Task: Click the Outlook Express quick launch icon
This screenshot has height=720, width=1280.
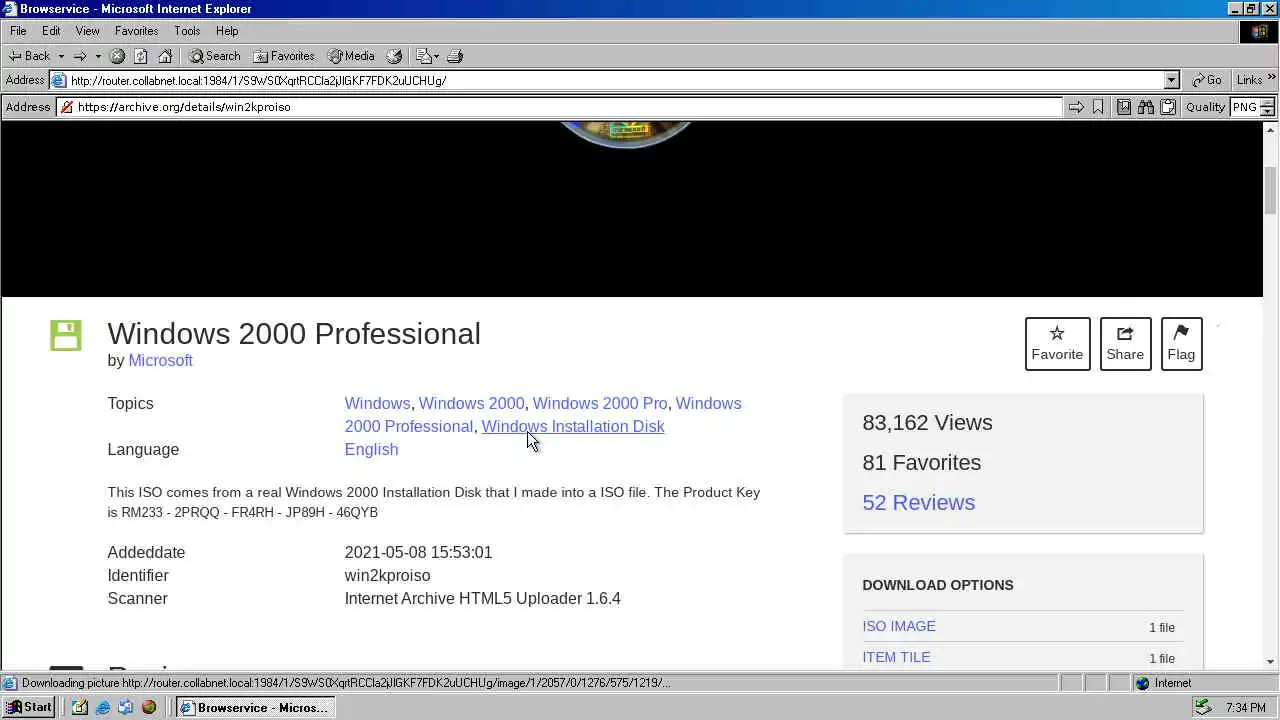Action: tap(125, 707)
